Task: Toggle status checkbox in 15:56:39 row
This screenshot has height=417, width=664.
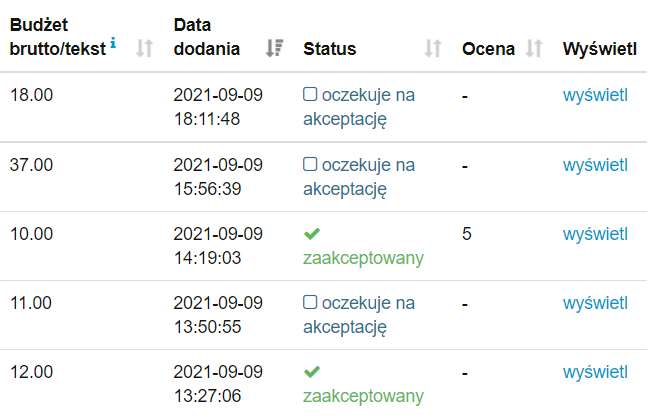Action: coord(310,164)
